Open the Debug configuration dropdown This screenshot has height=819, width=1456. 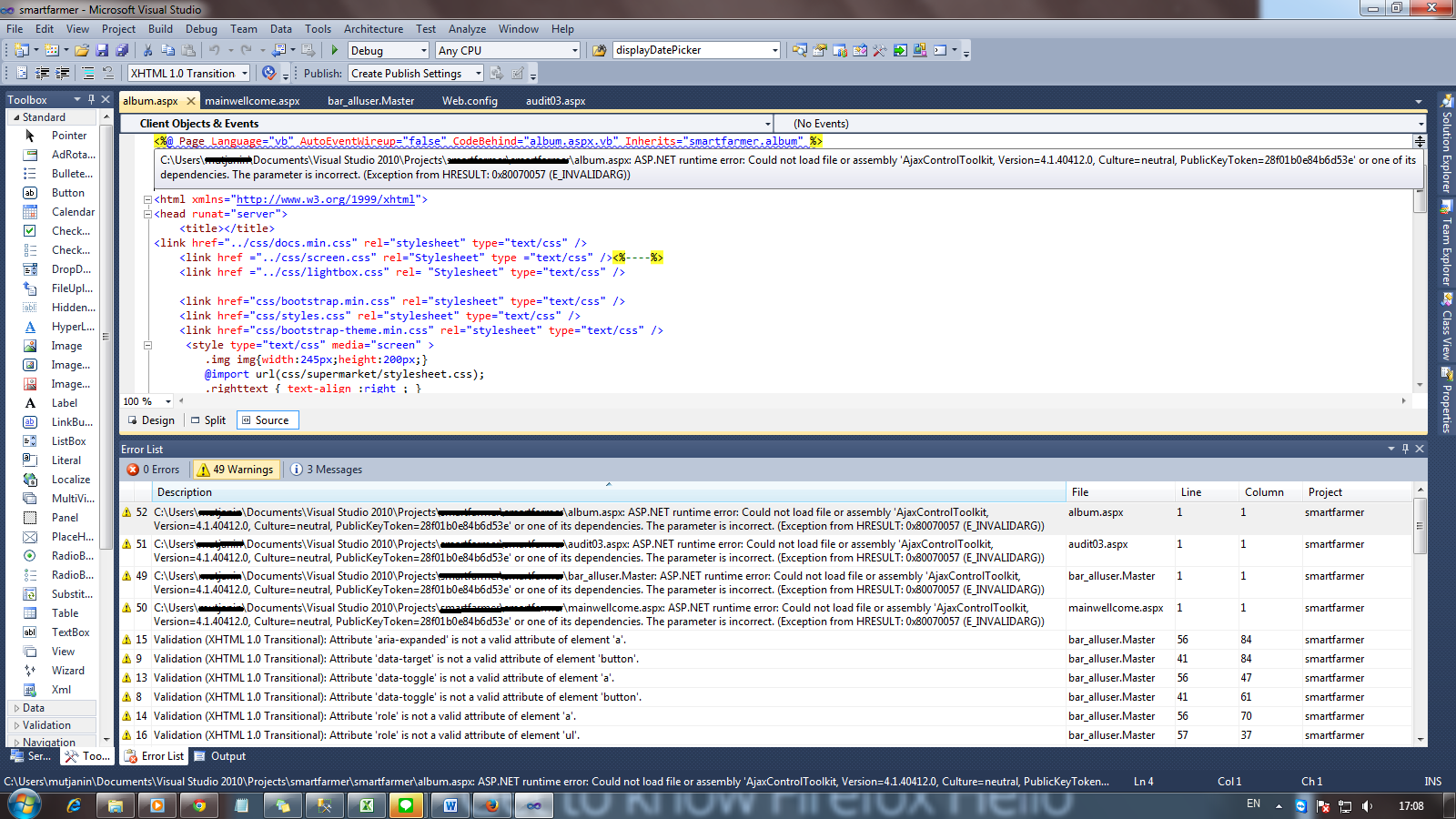pos(423,51)
